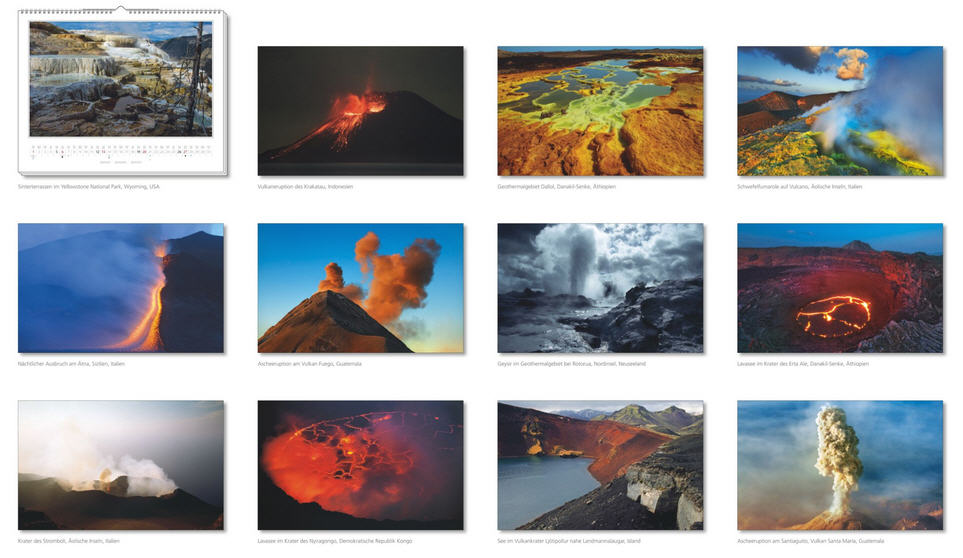
Task: Select caption 'Sinterterrassen im Yellowstone National Park, Wyoming, USA'
Action: tap(88, 187)
